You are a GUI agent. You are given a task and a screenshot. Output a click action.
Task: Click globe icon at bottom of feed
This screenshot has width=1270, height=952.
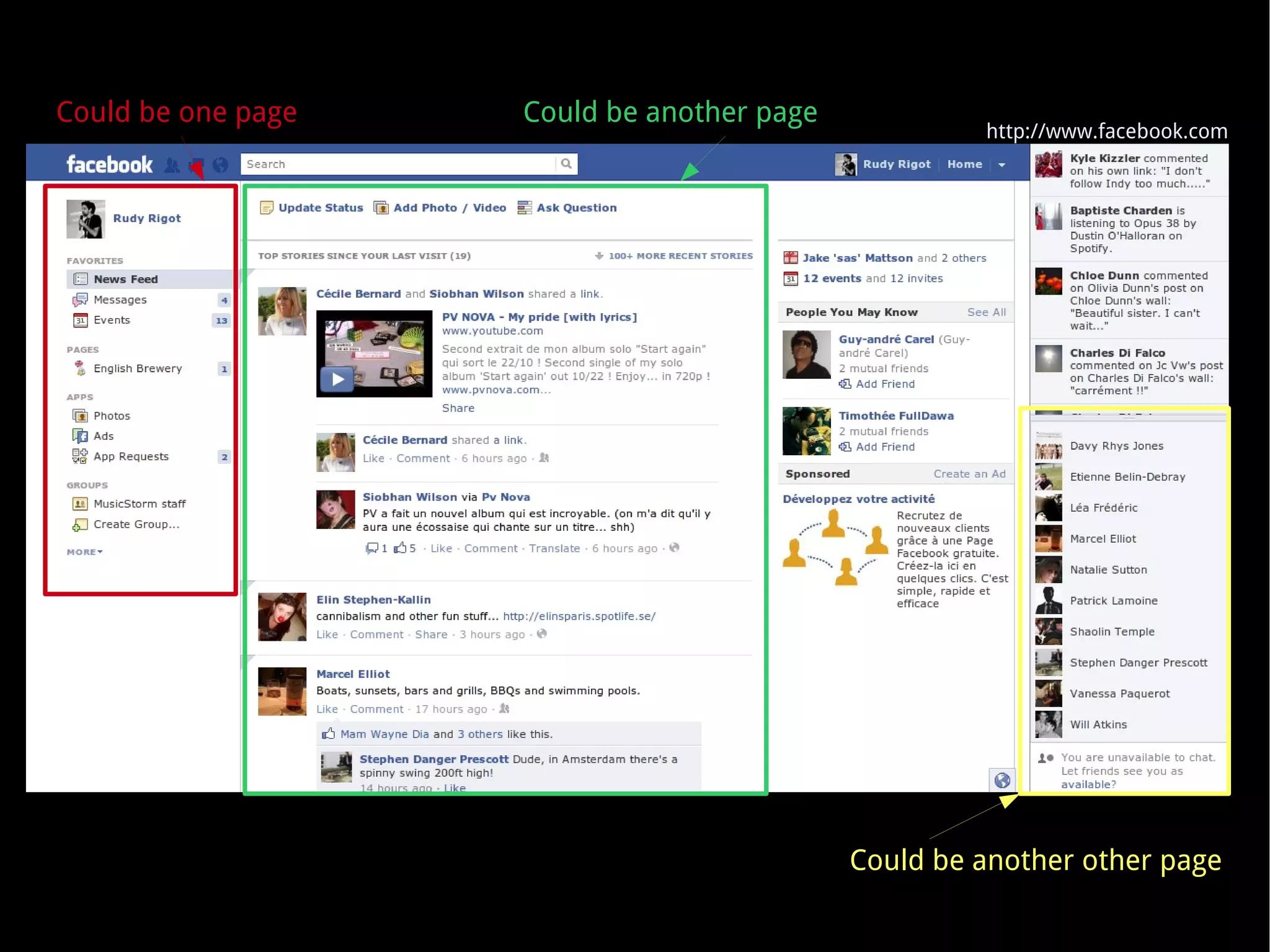point(1002,780)
